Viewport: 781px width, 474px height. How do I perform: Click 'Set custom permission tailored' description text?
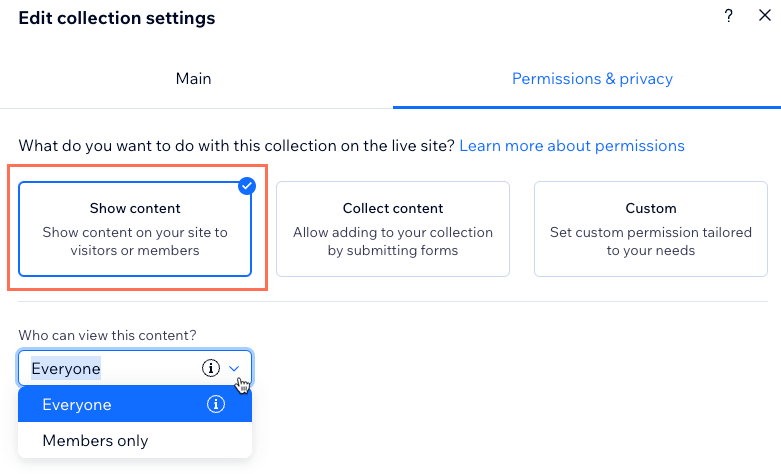click(x=651, y=233)
